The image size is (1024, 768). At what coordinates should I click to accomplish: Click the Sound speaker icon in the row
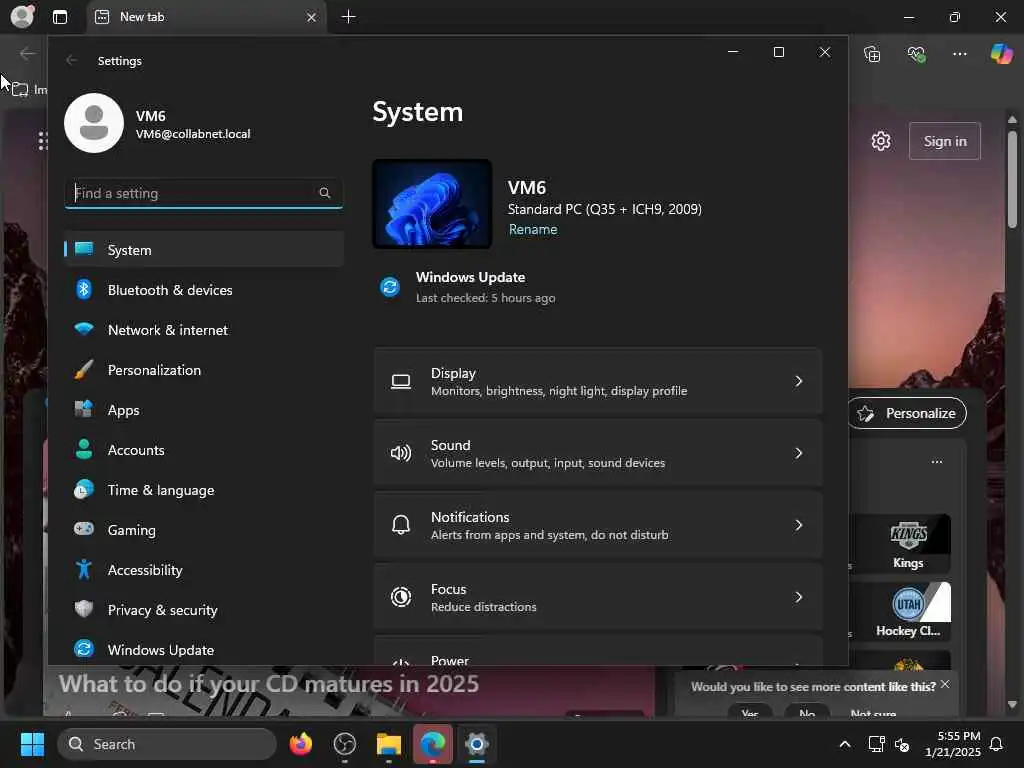click(401, 453)
